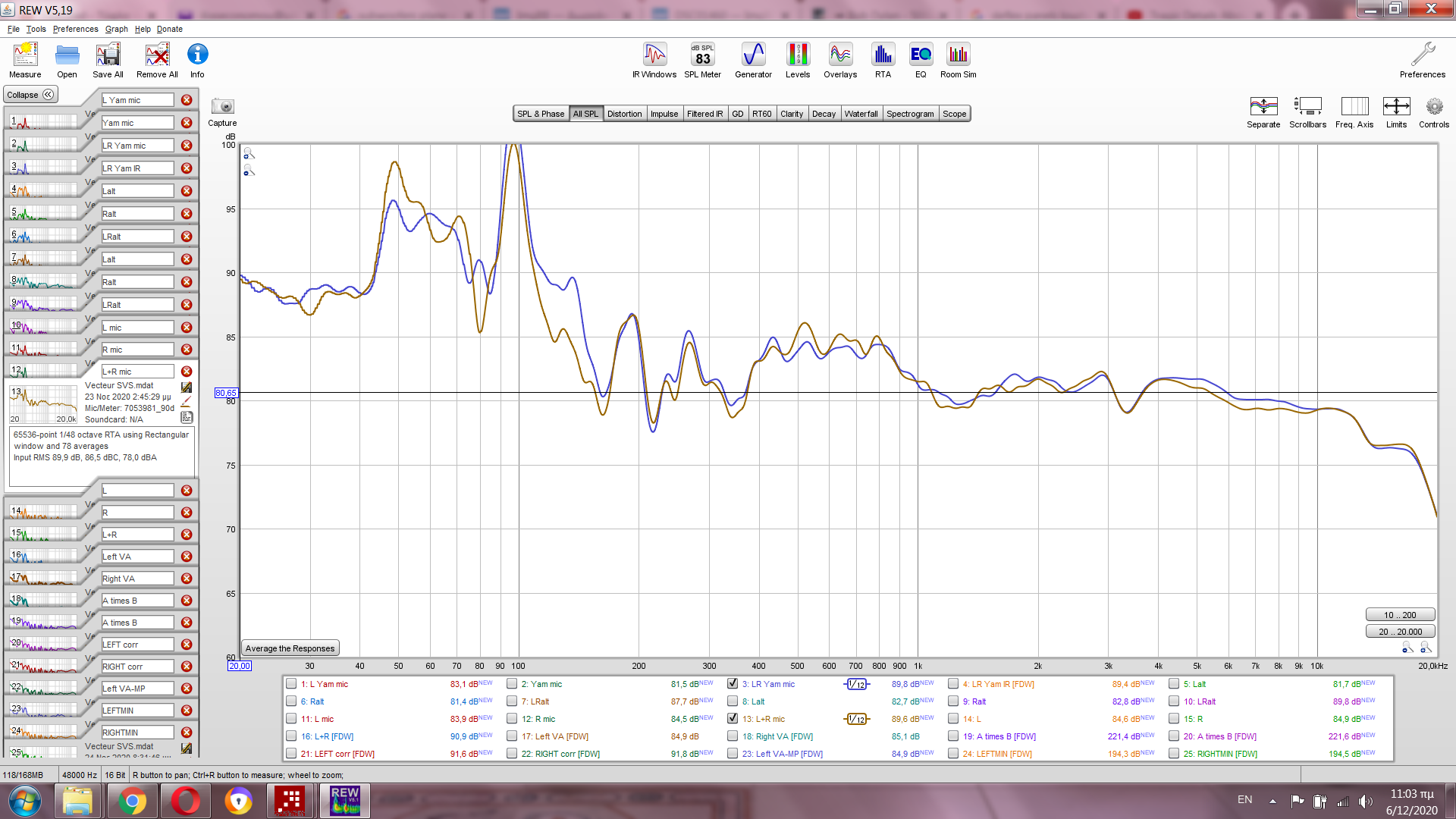Uncheck the 13: L+R mic trace
Viewport: 1456px width, 819px height.
pyautogui.click(x=733, y=718)
